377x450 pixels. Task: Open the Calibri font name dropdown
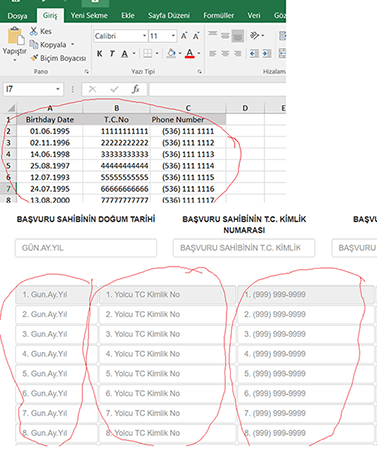pyautogui.click(x=144, y=36)
